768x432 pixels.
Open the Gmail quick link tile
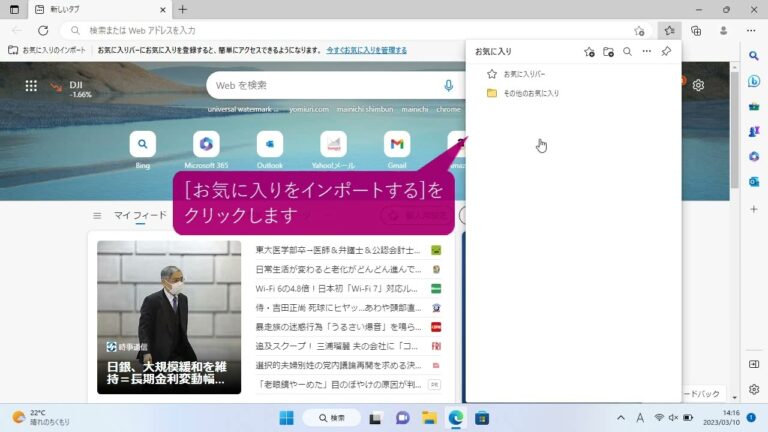coord(397,149)
